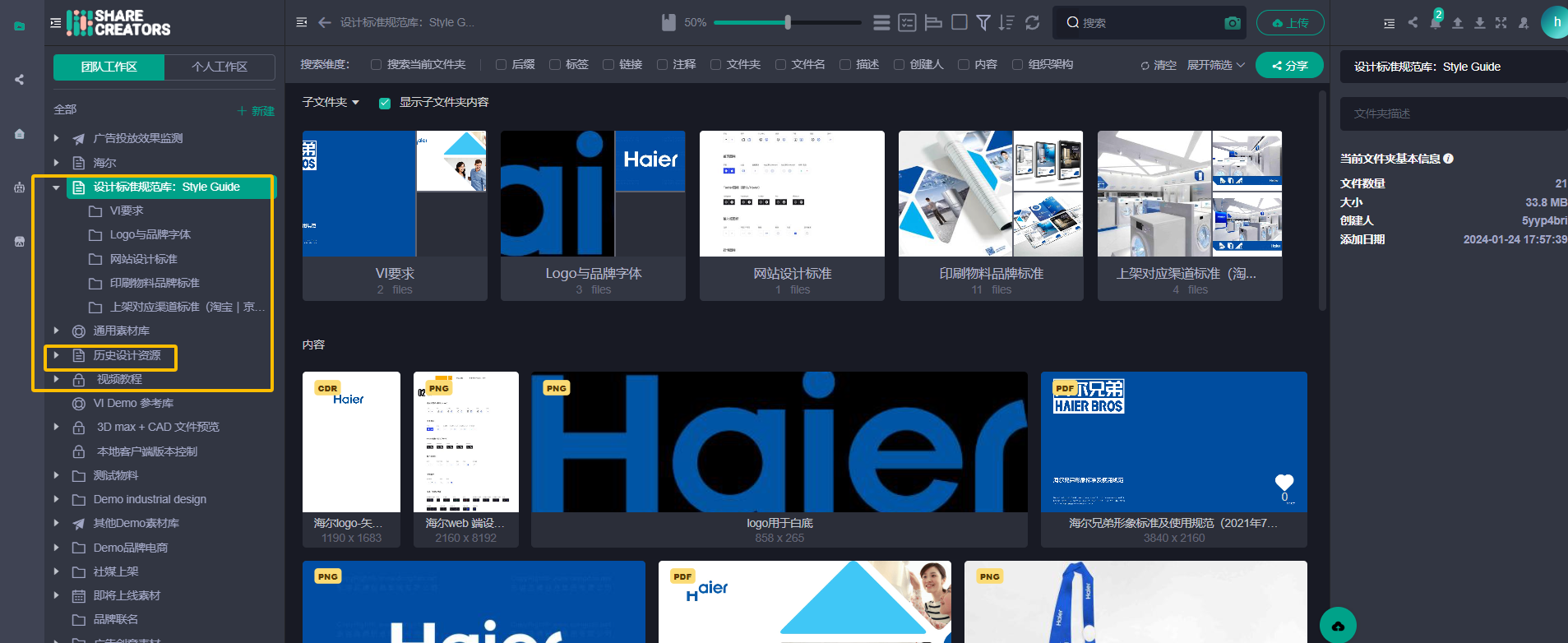Viewport: 1568px width, 643px height.
Task: Check the 注释 search dimension checkbox
Action: pyautogui.click(x=662, y=64)
